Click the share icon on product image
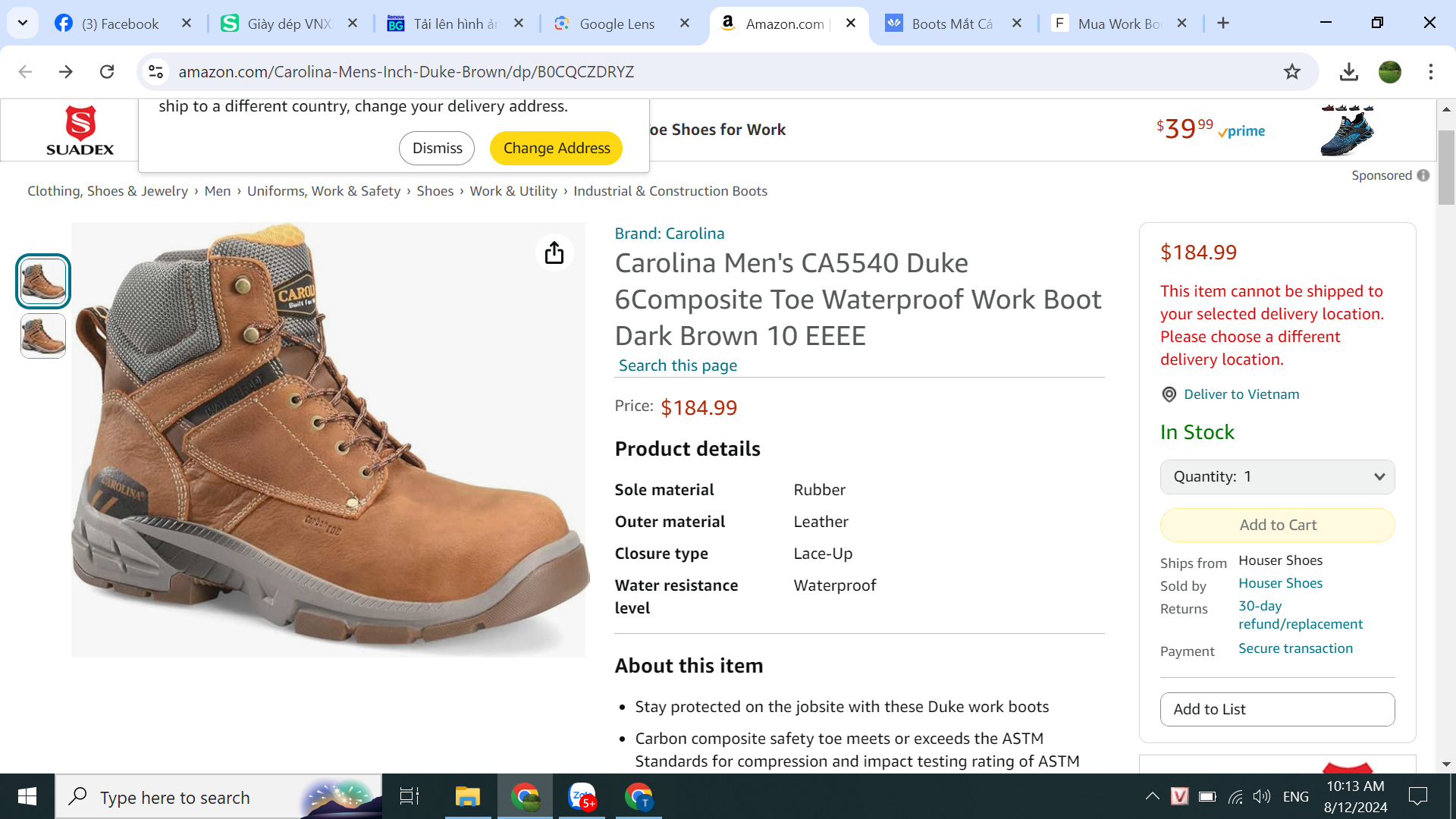The height and width of the screenshot is (819, 1456). (x=554, y=253)
